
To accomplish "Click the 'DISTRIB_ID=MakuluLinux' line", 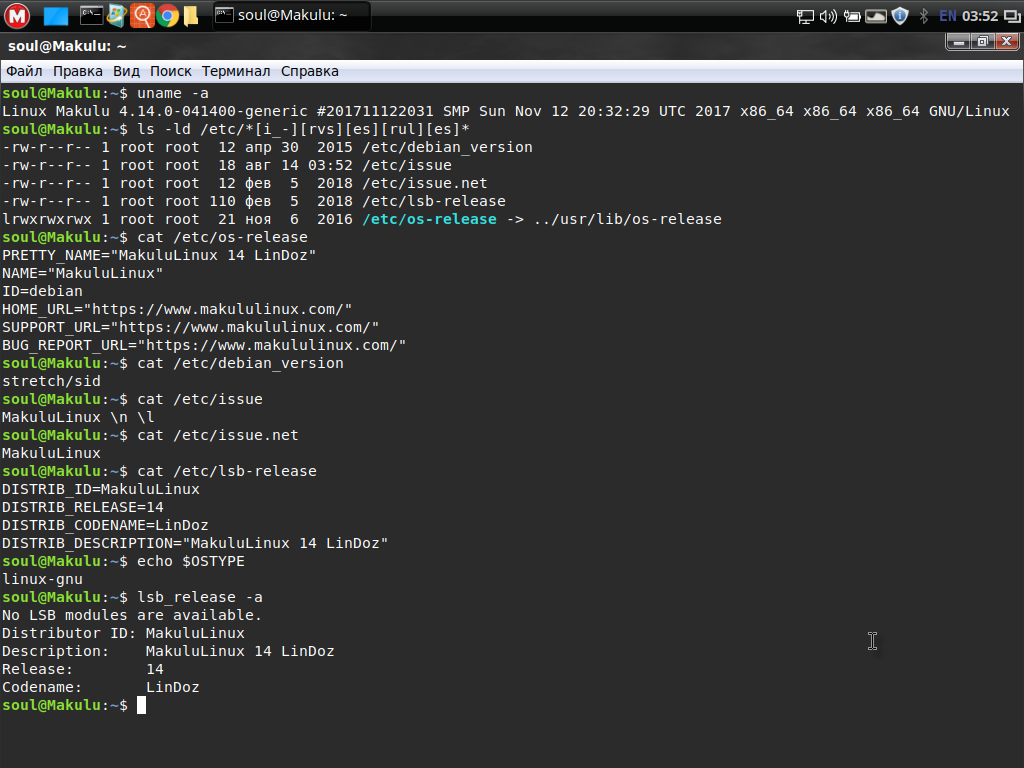I will point(101,489).
